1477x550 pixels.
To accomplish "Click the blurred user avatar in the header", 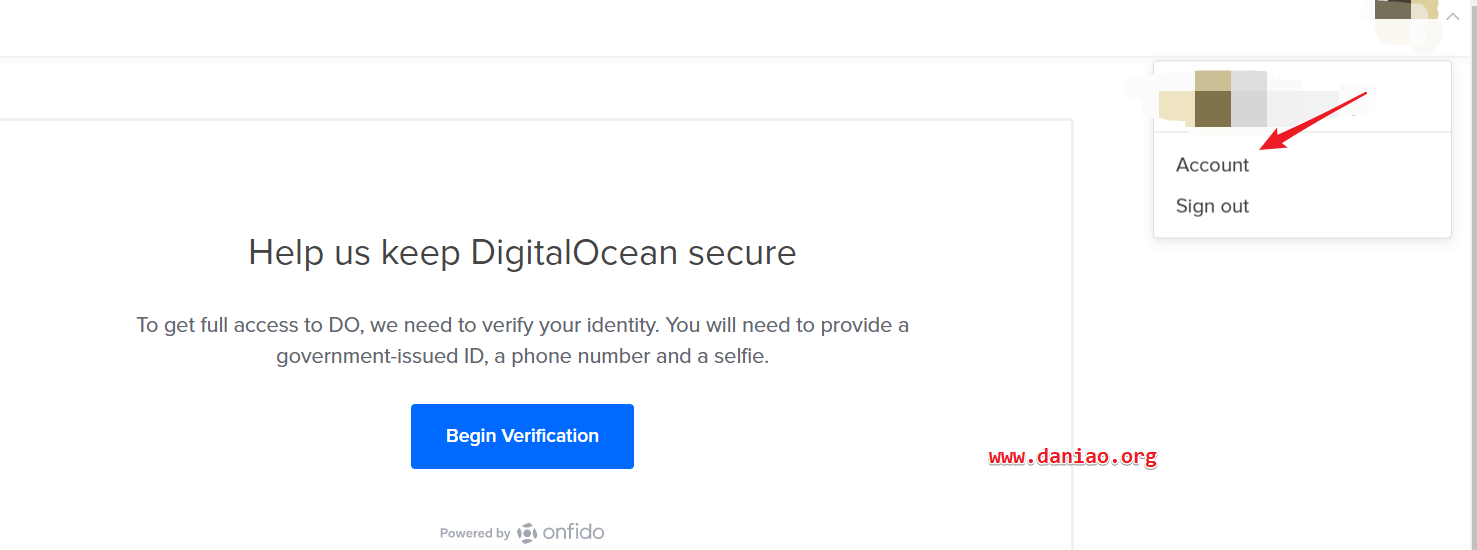I will pos(1407,21).
